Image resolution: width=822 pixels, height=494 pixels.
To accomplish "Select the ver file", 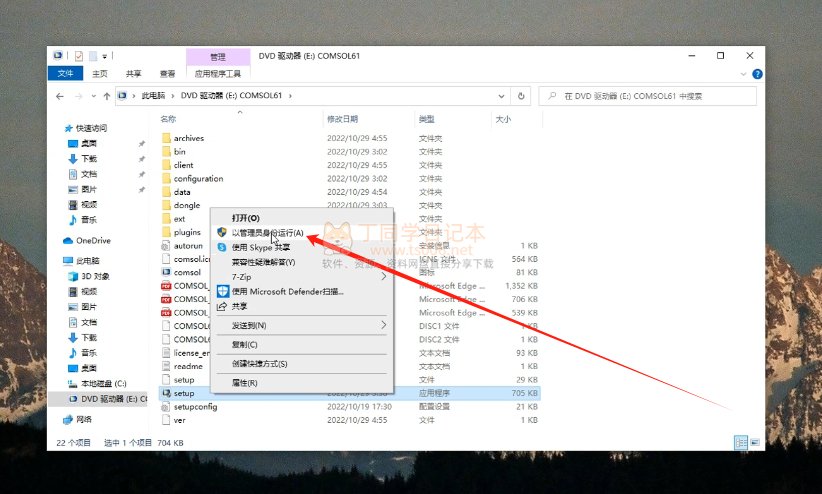I will point(179,420).
